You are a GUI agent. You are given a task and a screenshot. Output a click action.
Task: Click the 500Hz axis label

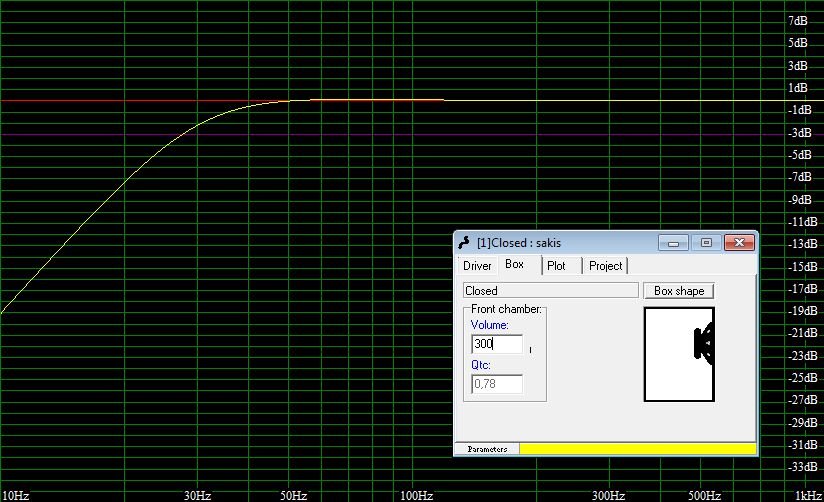704,496
